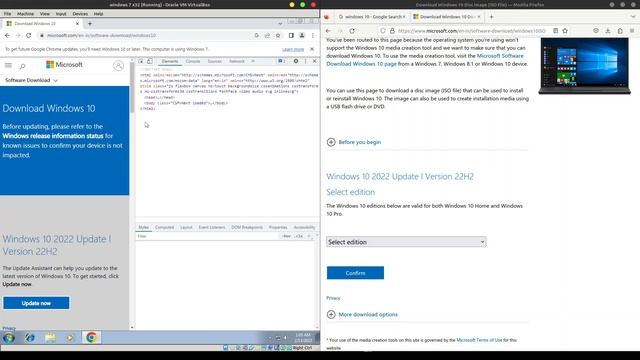
Task: Dismiss the Chrome update warning bar
Action: tap(312, 49)
